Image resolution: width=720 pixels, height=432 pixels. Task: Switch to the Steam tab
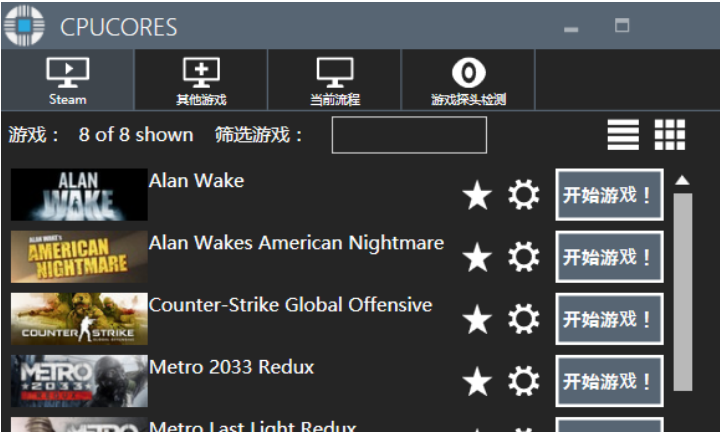[x=67, y=80]
